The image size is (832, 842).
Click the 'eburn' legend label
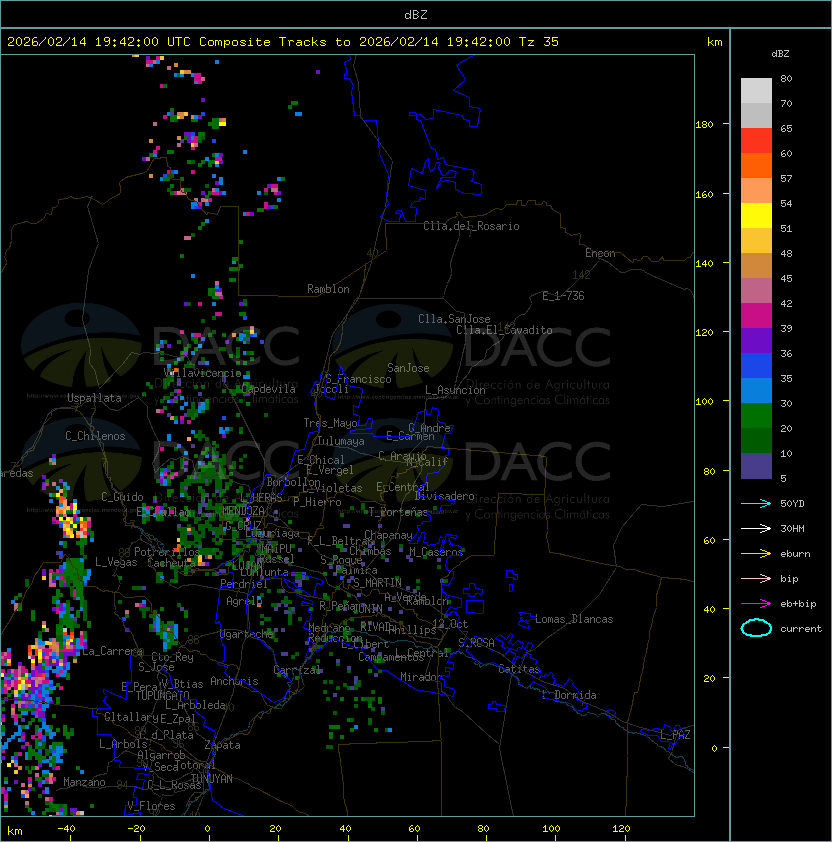pos(795,554)
